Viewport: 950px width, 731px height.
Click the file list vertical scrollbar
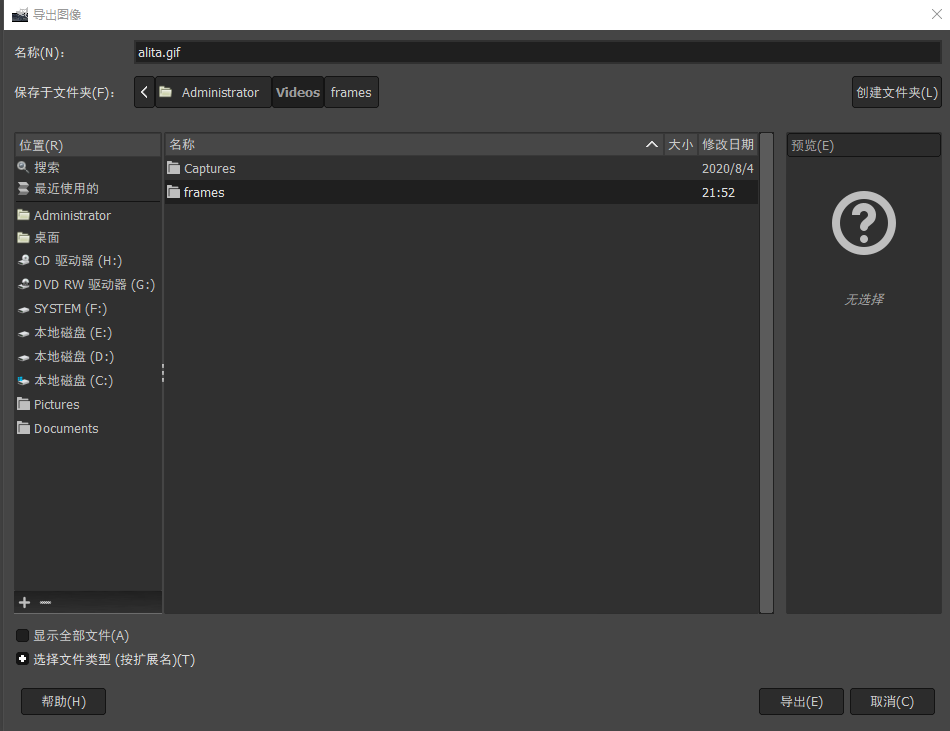(x=766, y=372)
